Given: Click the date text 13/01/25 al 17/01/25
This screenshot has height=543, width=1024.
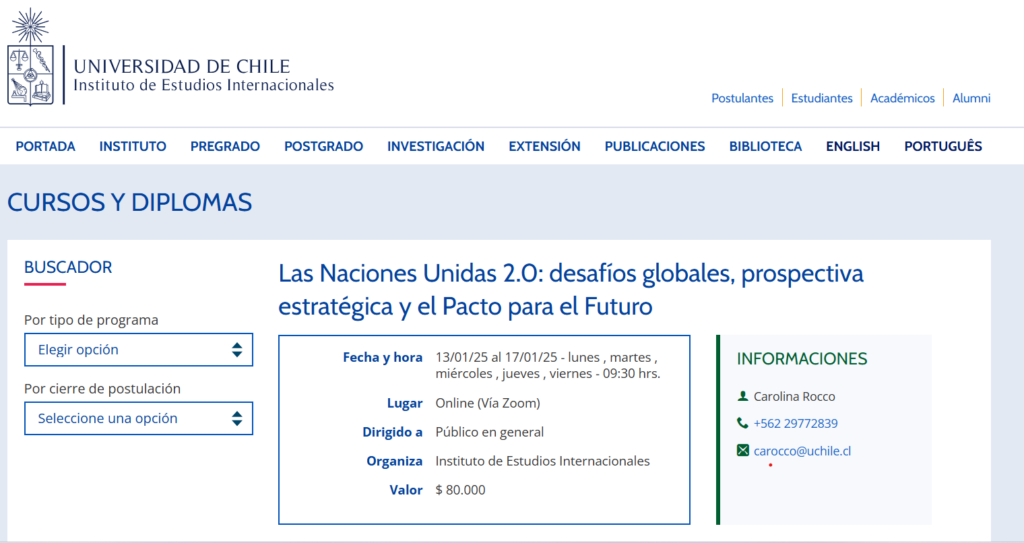Looking at the screenshot, I should pos(496,357).
